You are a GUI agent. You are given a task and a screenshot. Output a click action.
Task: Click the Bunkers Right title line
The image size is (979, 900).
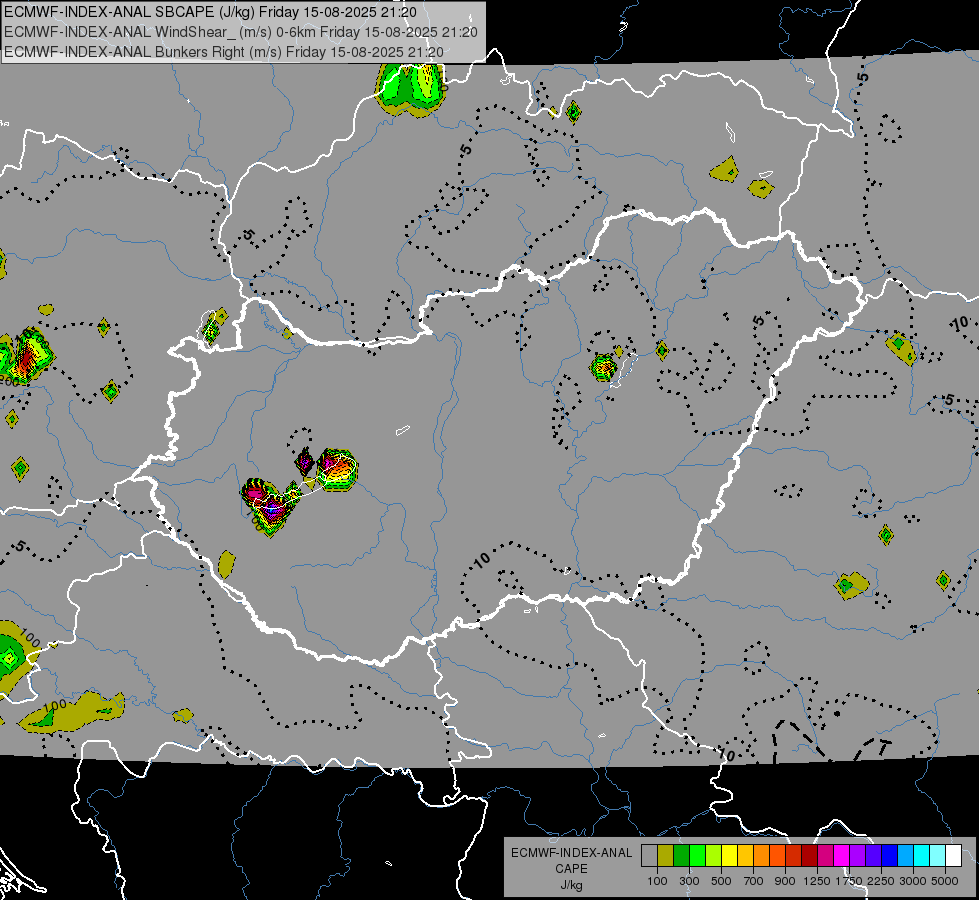[224, 52]
